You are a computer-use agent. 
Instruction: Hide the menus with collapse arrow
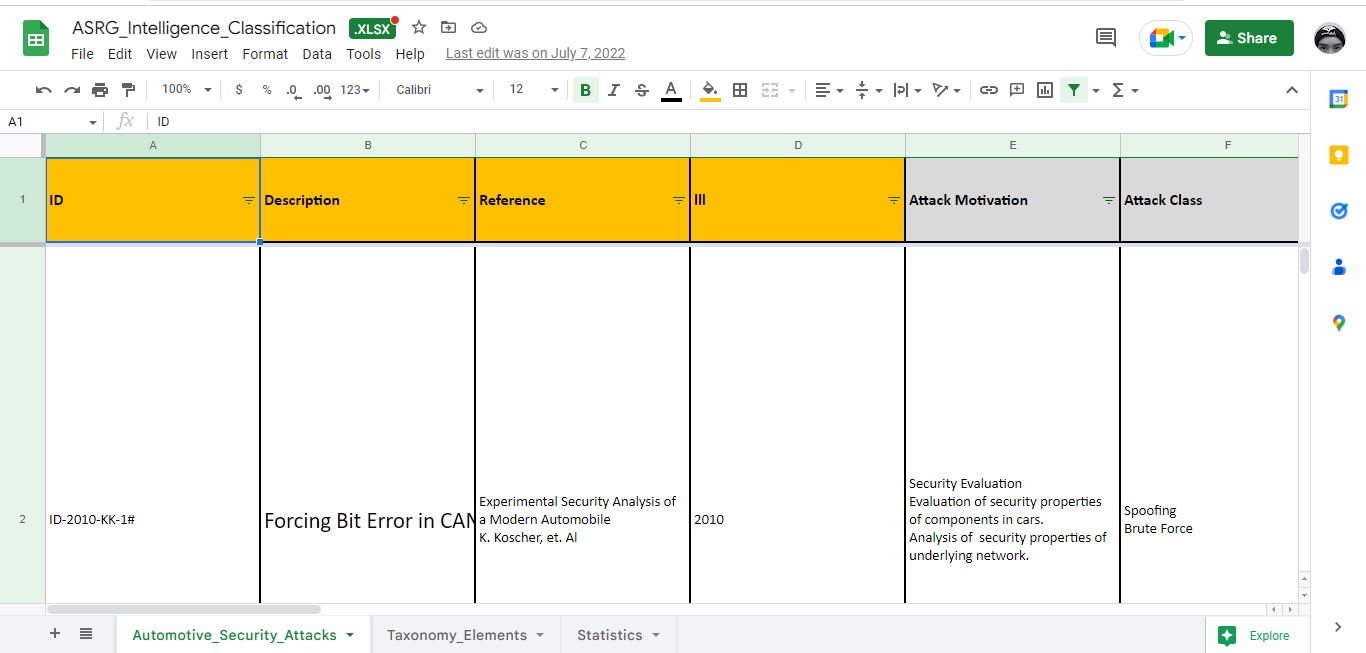point(1291,90)
